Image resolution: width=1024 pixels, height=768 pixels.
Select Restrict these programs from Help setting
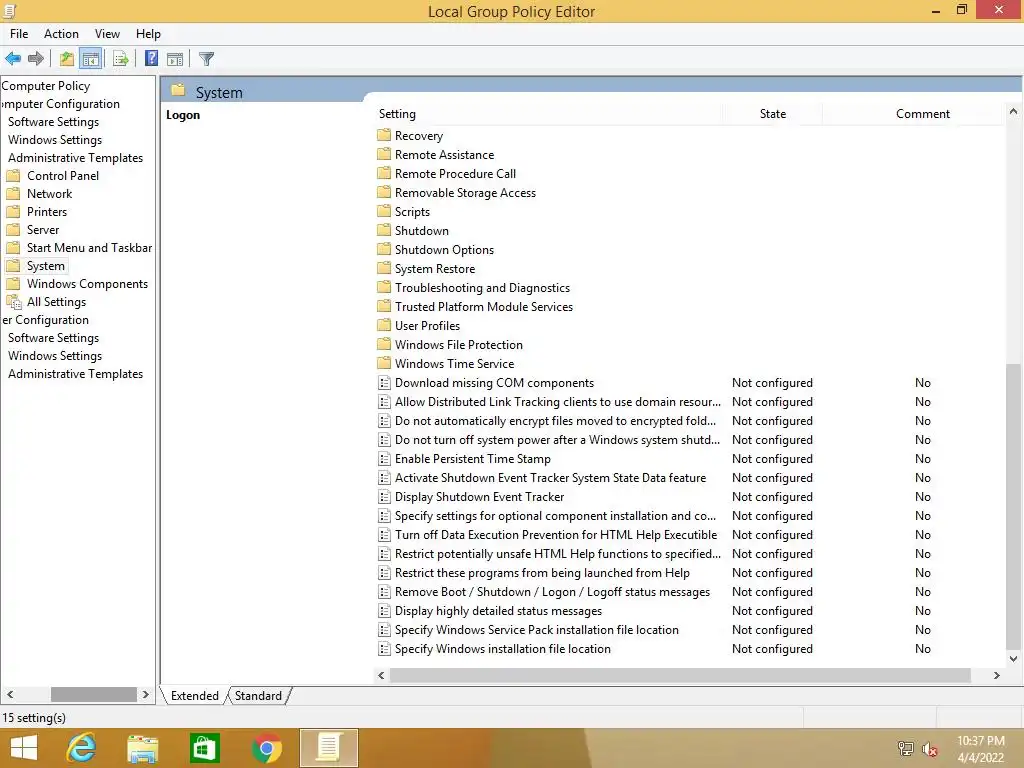(x=542, y=573)
